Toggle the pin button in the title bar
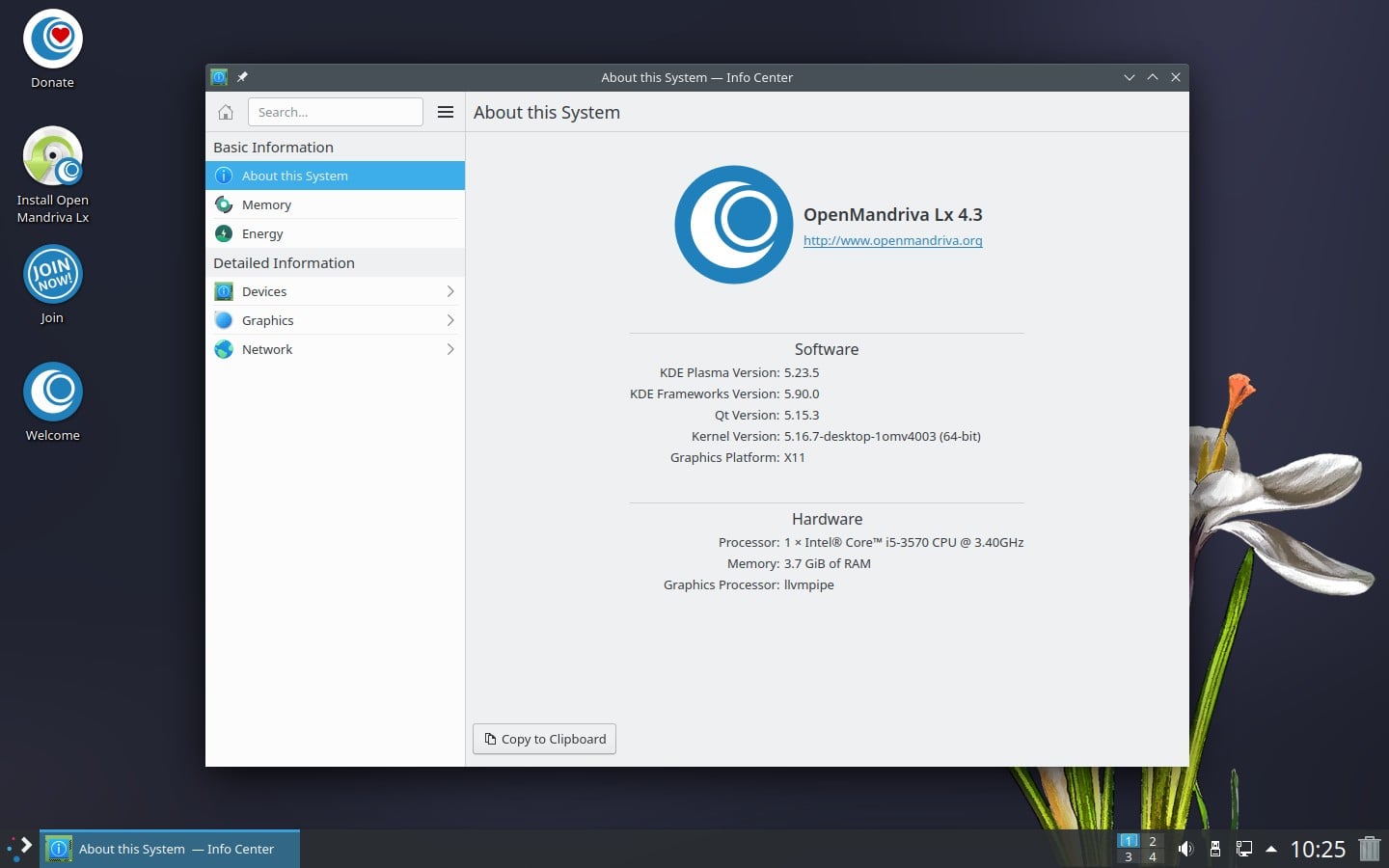The height and width of the screenshot is (868, 1389). (x=242, y=77)
